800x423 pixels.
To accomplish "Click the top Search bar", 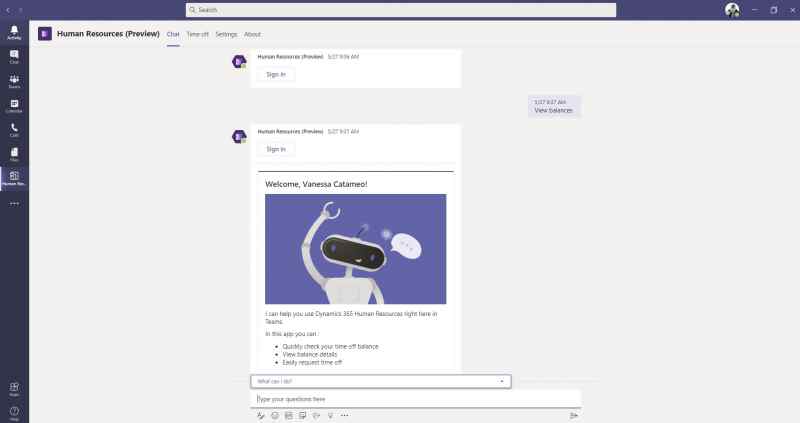I will pyautogui.click(x=401, y=10).
